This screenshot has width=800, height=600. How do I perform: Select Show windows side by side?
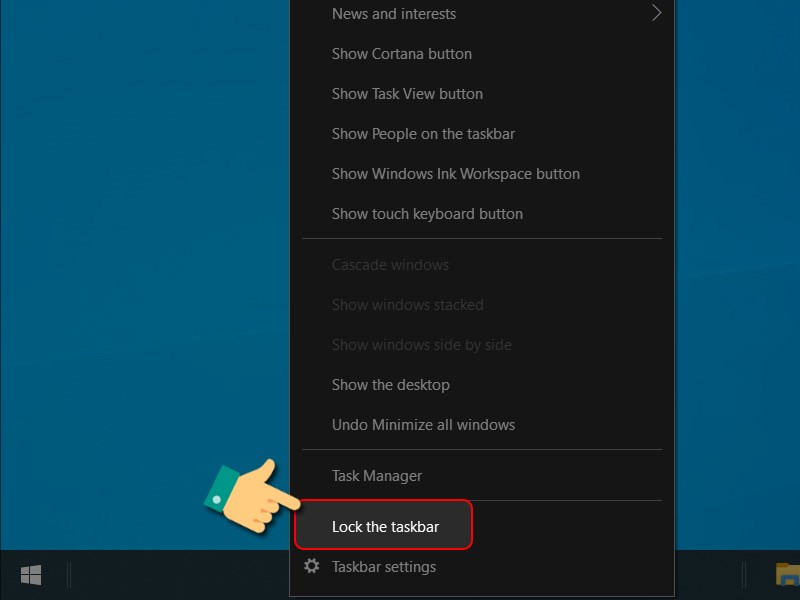(x=423, y=344)
